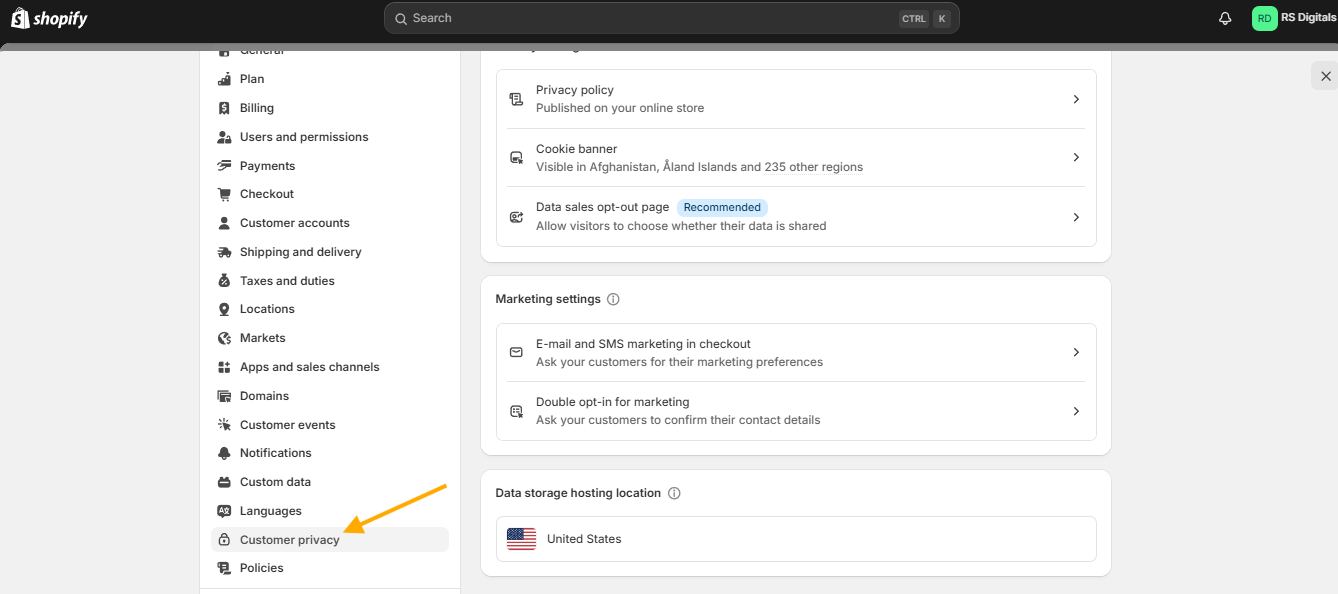Click the Locations pin icon
Image resolution: width=1338 pixels, height=594 pixels.
(x=224, y=310)
